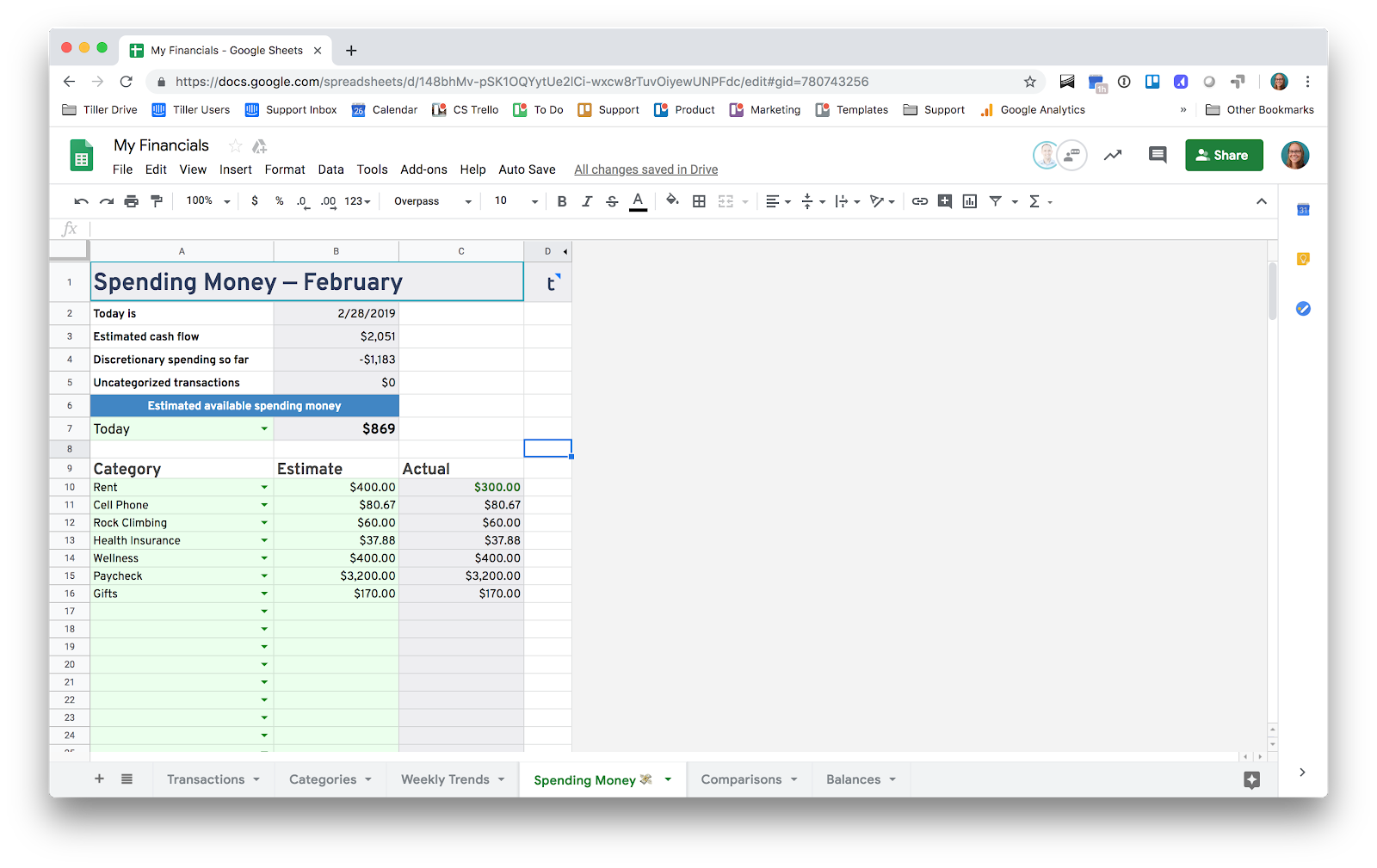Image resolution: width=1377 pixels, height=868 pixels.
Task: Expand the Rent category dropdown
Action: click(264, 487)
